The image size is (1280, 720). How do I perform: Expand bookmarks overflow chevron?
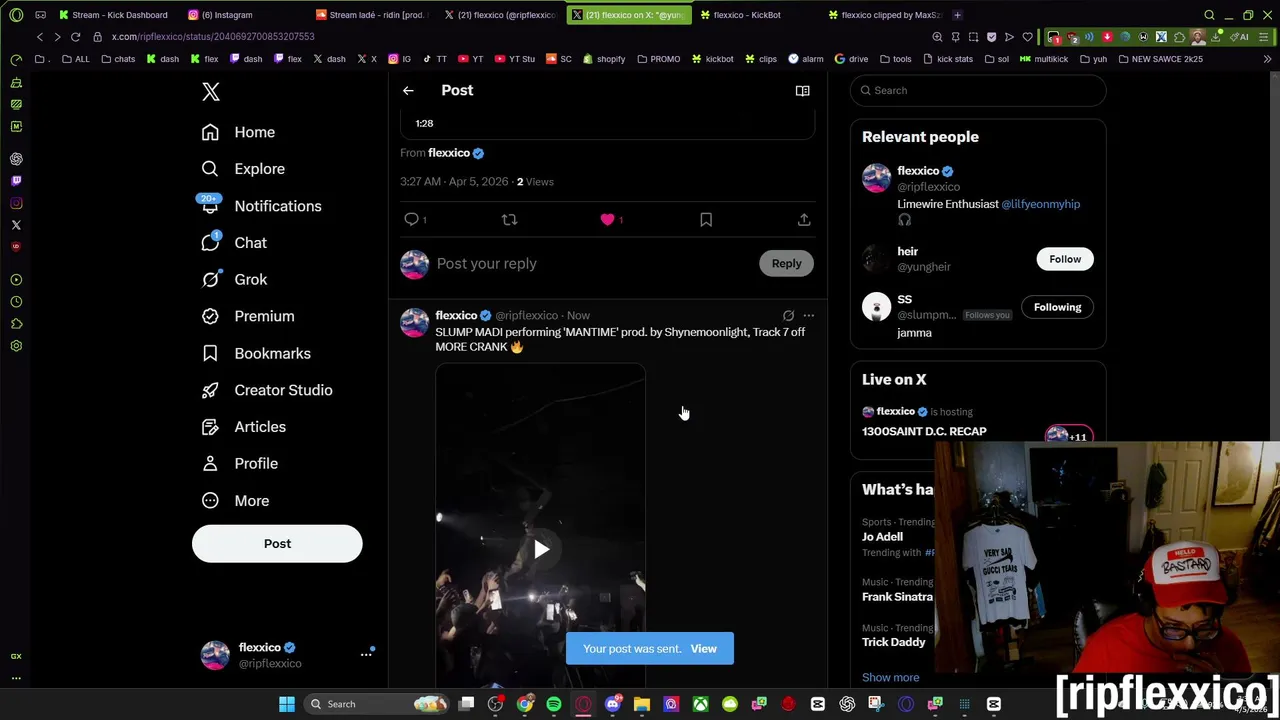click(1268, 59)
